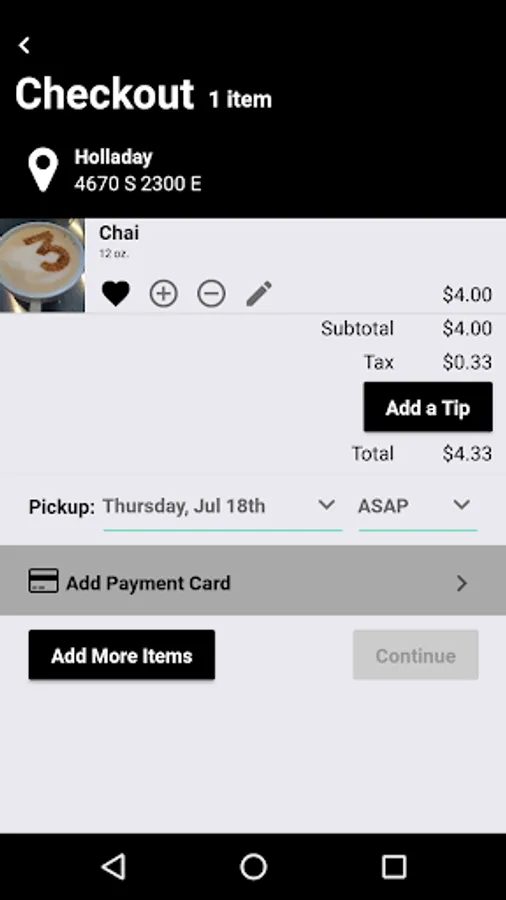Click the arrow on Add Payment Card

tap(462, 584)
